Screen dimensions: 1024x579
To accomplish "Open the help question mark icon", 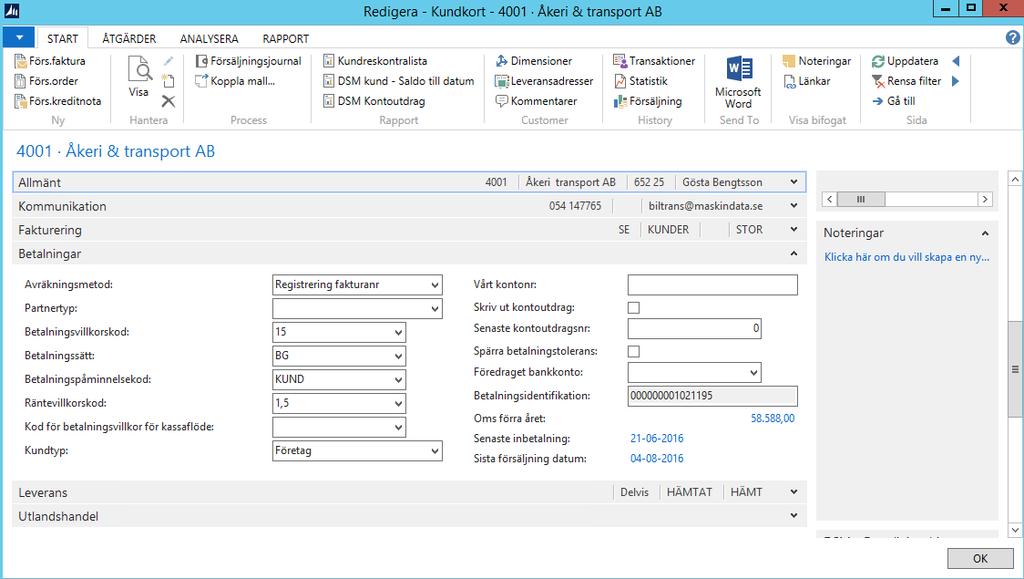I will click(1013, 37).
